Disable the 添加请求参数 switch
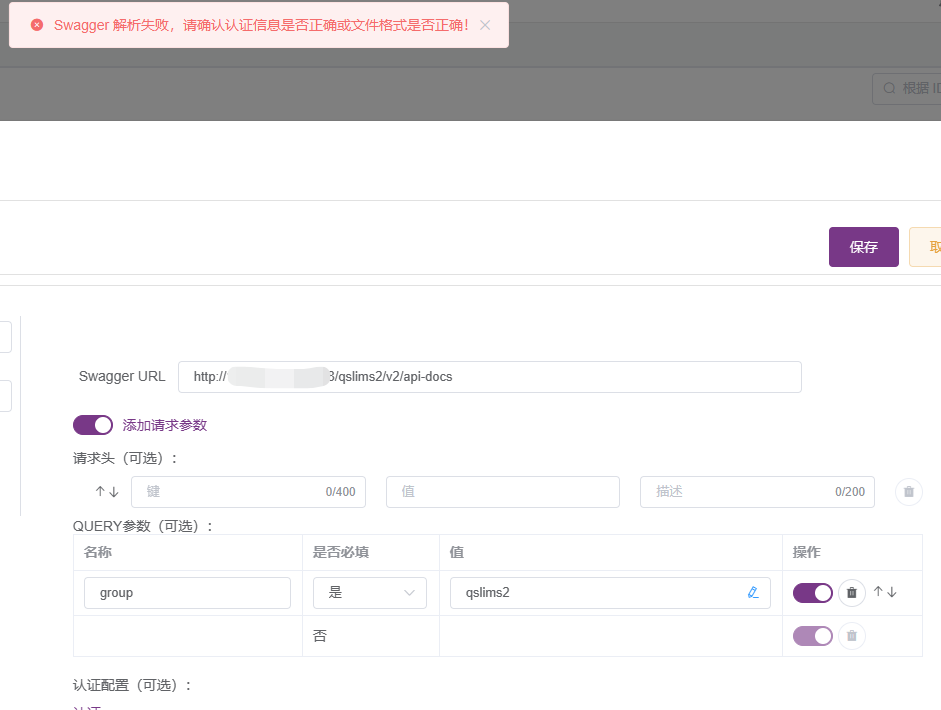 click(x=92, y=424)
